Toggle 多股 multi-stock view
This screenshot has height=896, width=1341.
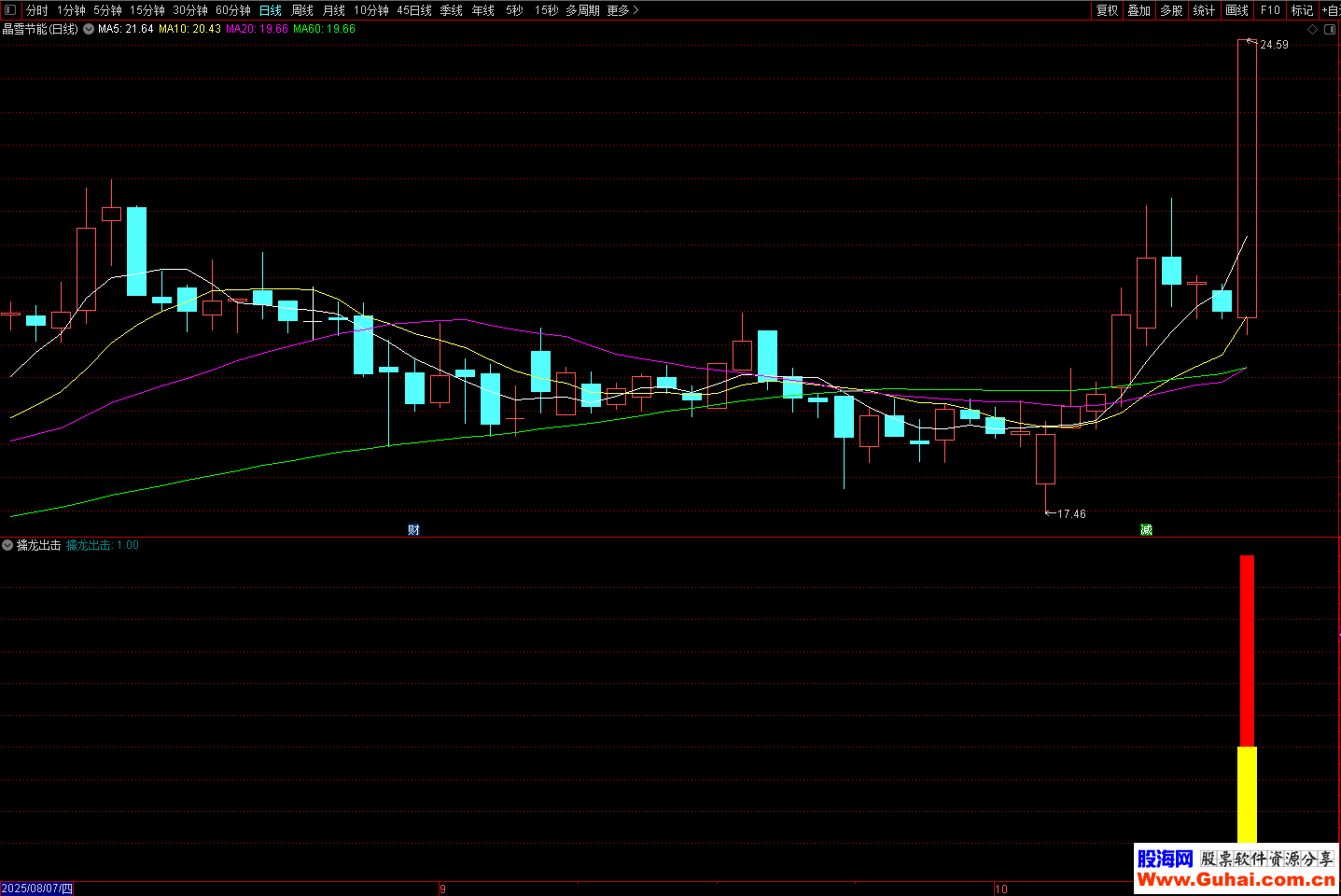1171,10
